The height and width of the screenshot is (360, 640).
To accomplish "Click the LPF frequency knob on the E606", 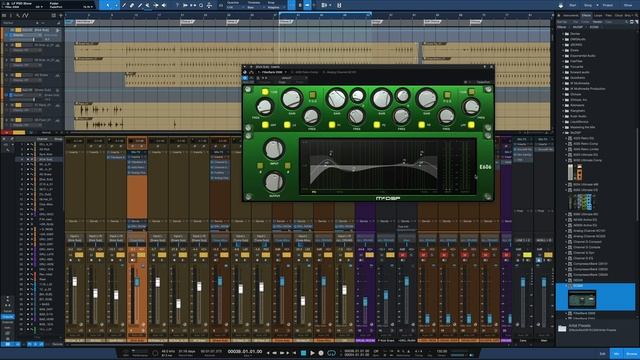I will 471,107.
